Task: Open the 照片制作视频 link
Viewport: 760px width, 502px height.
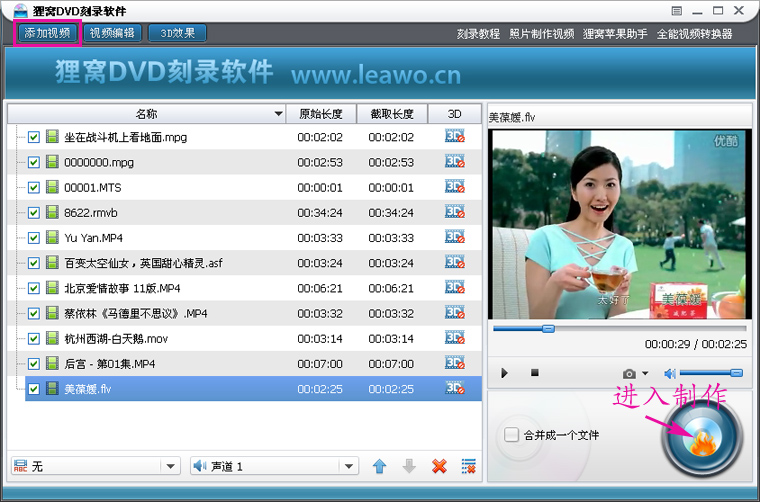Action: pyautogui.click(x=541, y=34)
